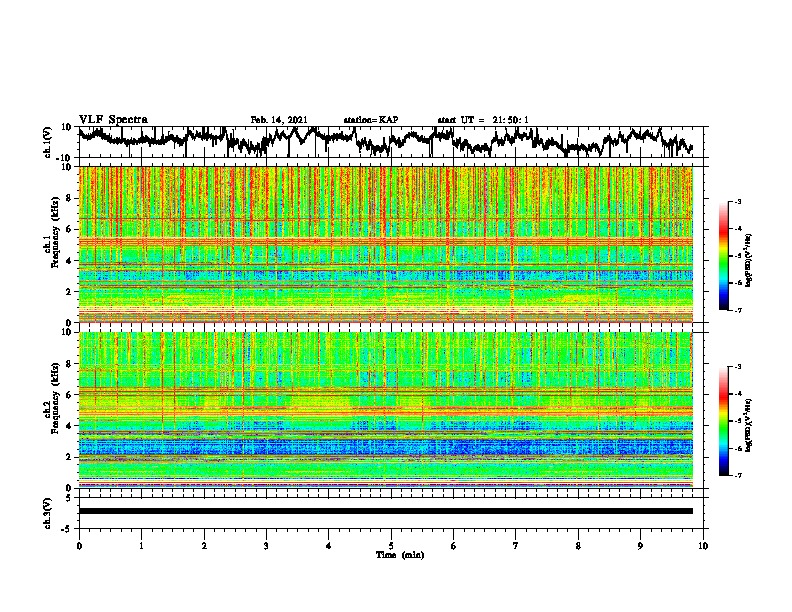792x612 pixels.
Task: Click the 'VLF Spectra' title text
Action: (113, 120)
